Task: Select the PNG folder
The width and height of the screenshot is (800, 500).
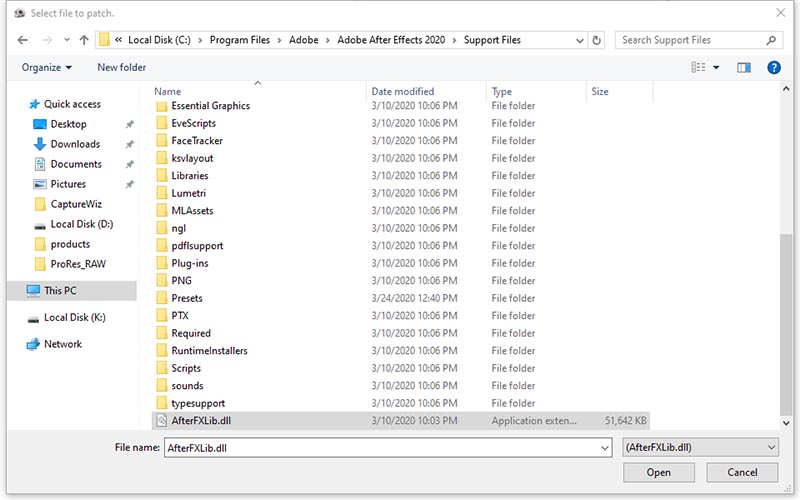Action: (181, 281)
